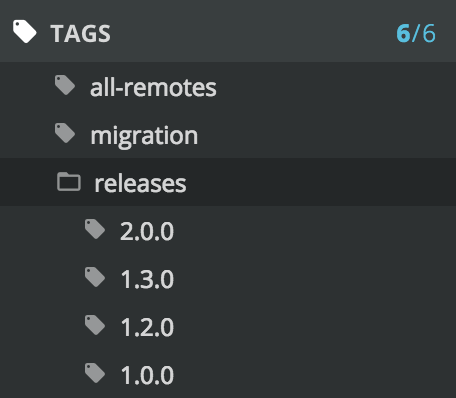Click the bold blue 6 visible count

403,33
